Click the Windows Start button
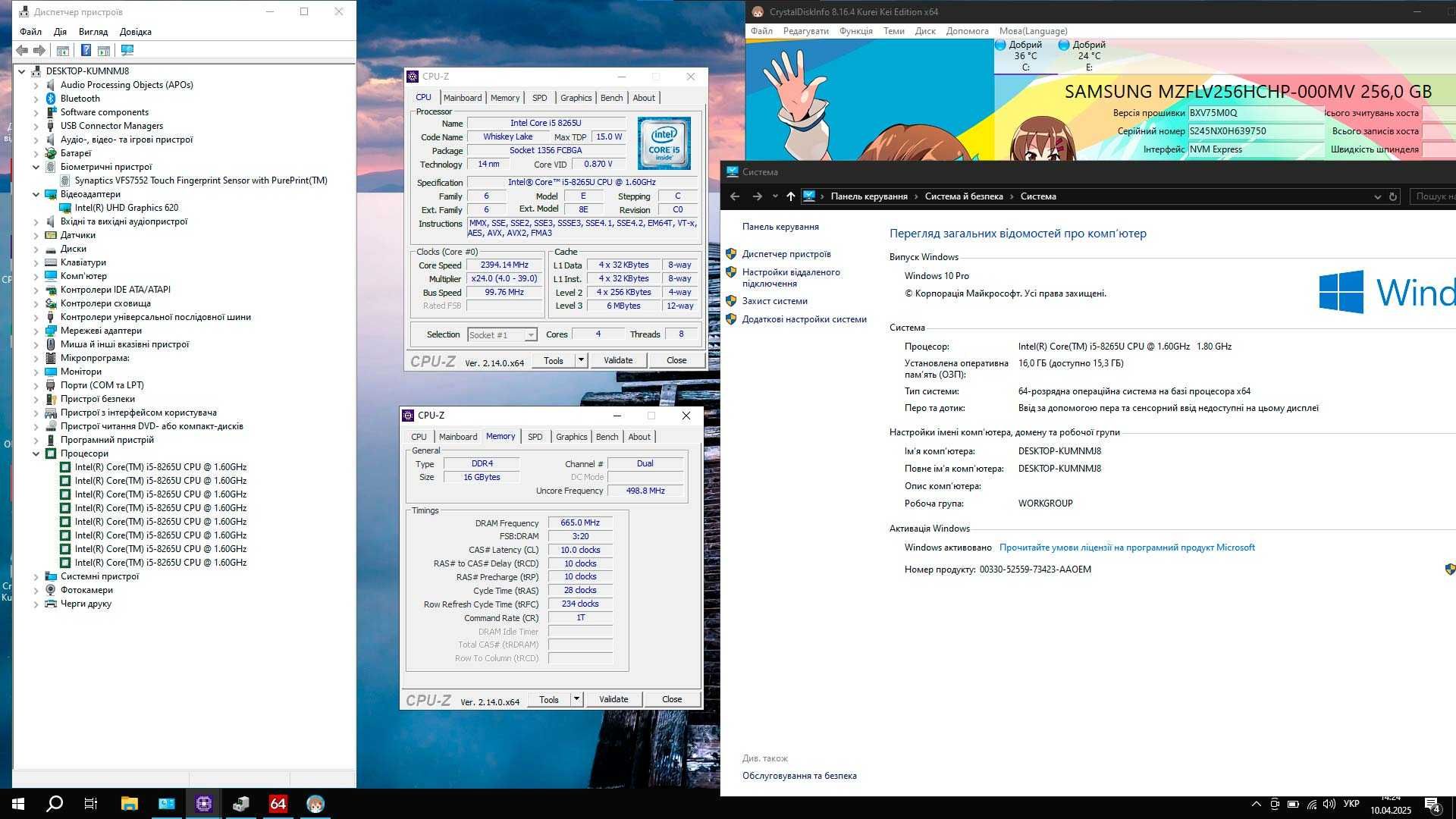Screen dimensions: 1456x819 [18, 804]
